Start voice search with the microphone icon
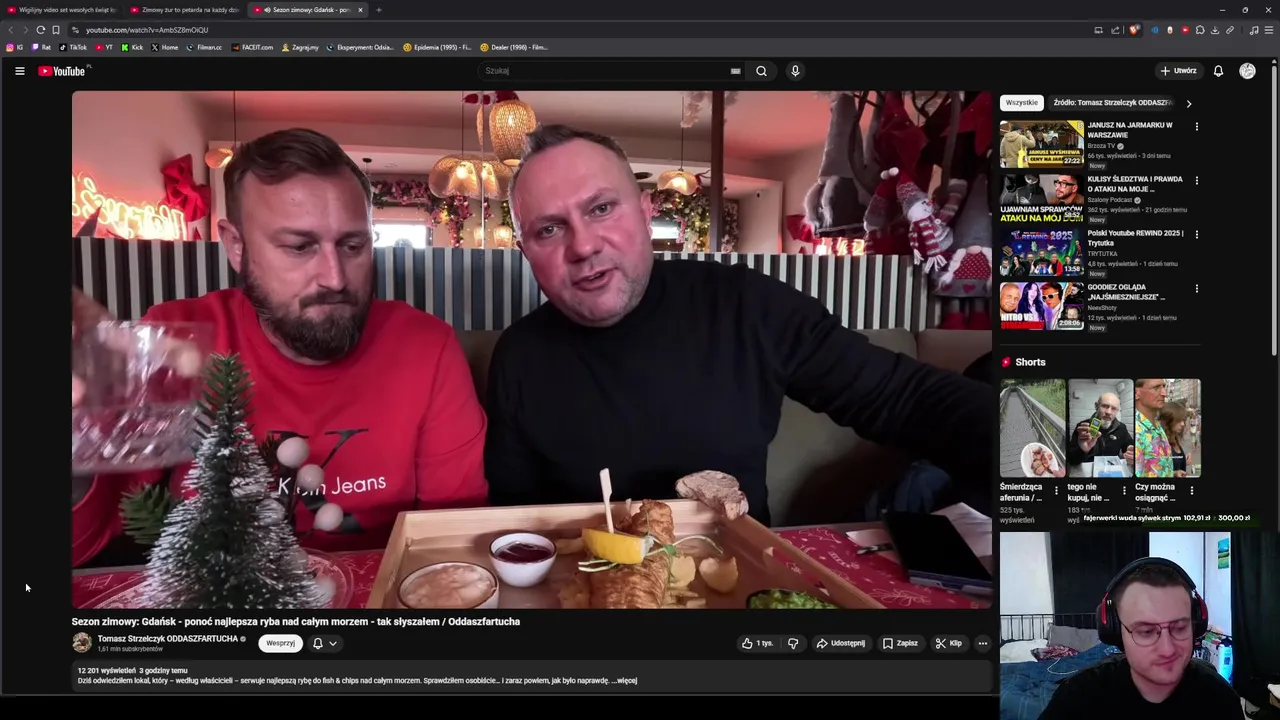Image resolution: width=1280 pixels, height=720 pixels. tap(795, 71)
